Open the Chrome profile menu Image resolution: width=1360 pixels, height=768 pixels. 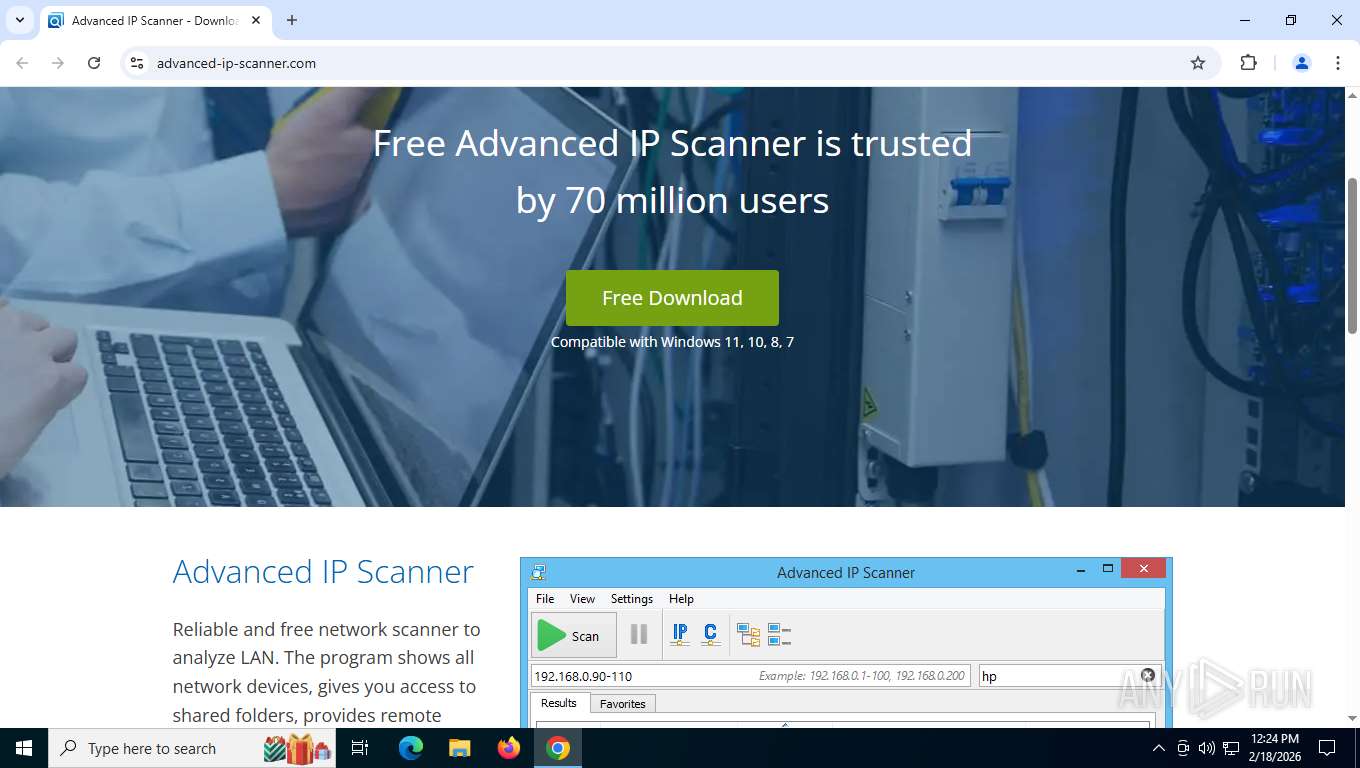coord(1302,63)
